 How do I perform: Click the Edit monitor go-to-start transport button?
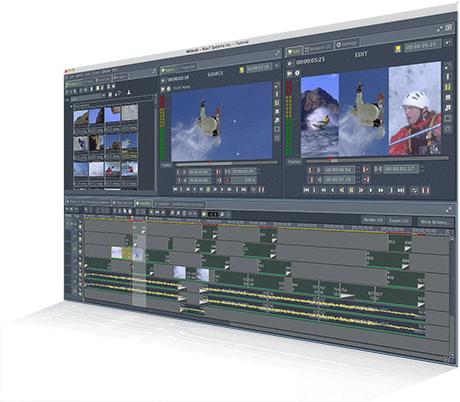click(306, 190)
